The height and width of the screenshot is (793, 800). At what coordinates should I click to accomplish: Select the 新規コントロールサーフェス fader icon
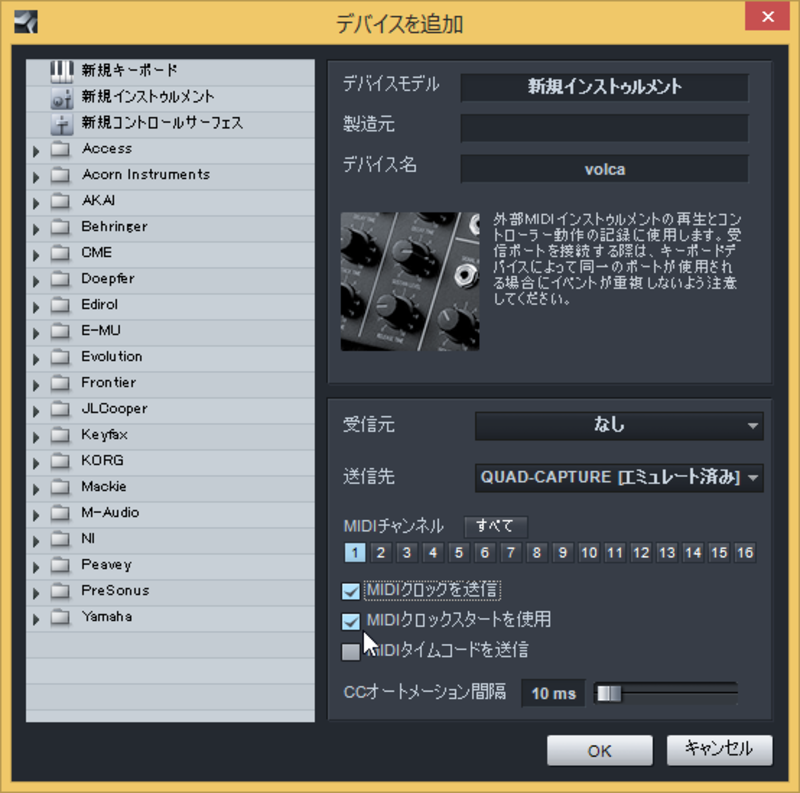pyautogui.click(x=62, y=123)
